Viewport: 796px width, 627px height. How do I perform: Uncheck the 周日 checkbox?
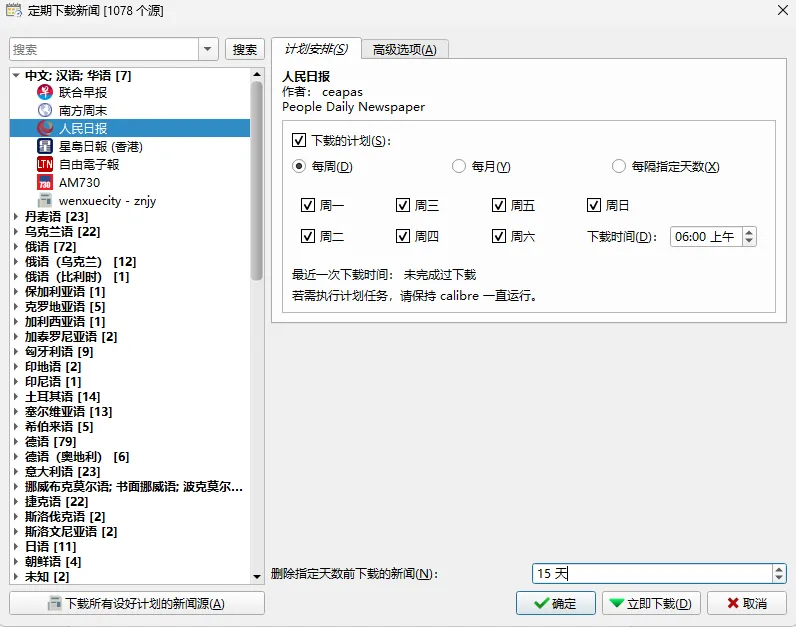coord(593,205)
